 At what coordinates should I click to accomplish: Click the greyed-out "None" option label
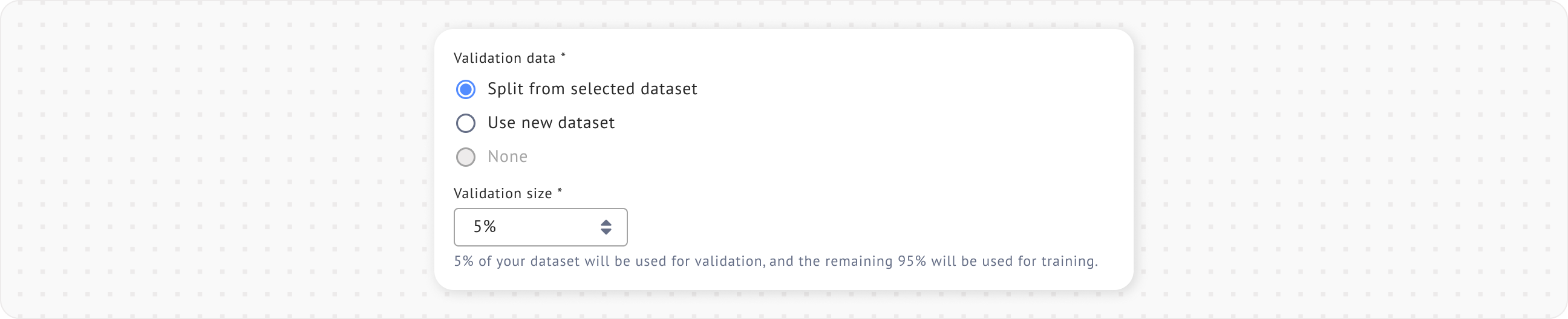507,156
